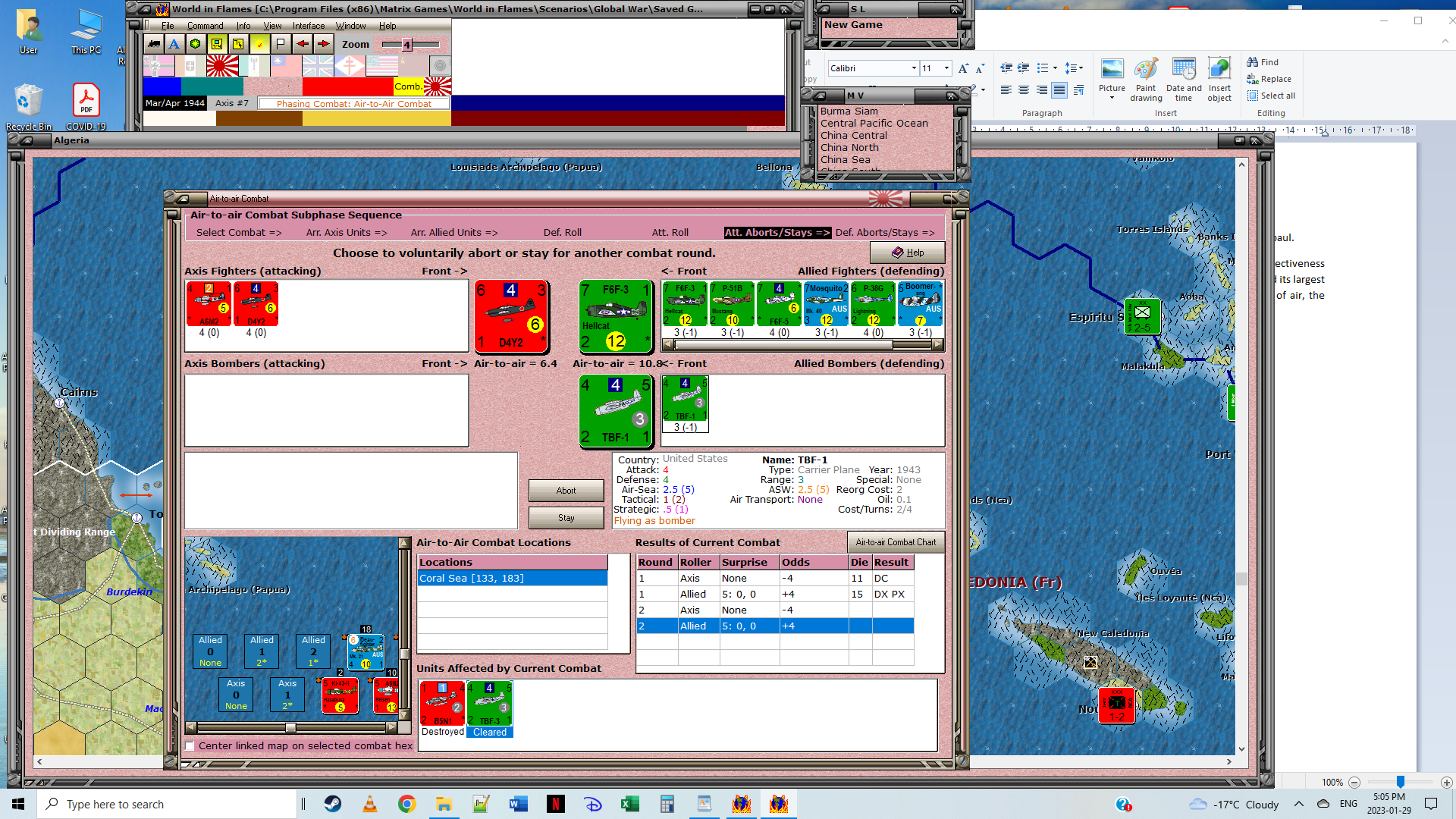Image resolution: width=1456 pixels, height=819 pixels.
Task: Click Select all in WordPad
Action: [1272, 96]
